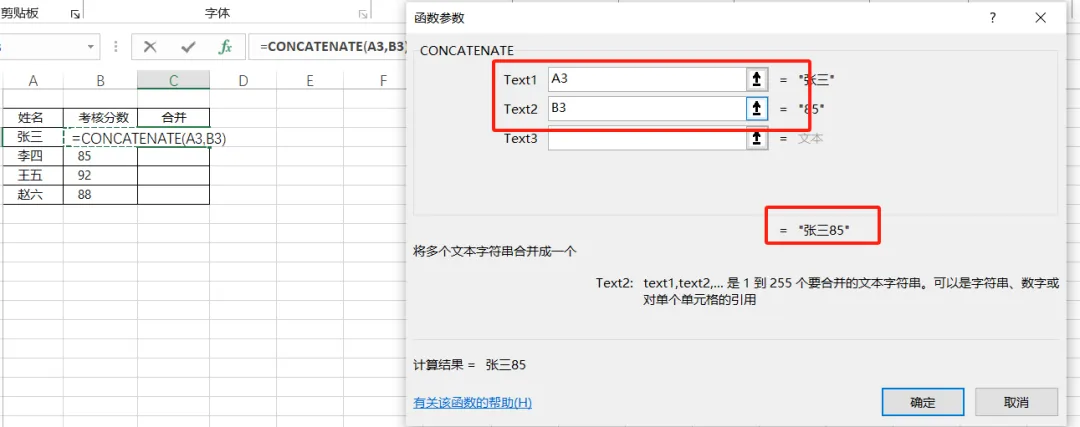Collapse dialog using Text1 range selector icon
The width and height of the screenshot is (1080, 427).
[x=757, y=79]
